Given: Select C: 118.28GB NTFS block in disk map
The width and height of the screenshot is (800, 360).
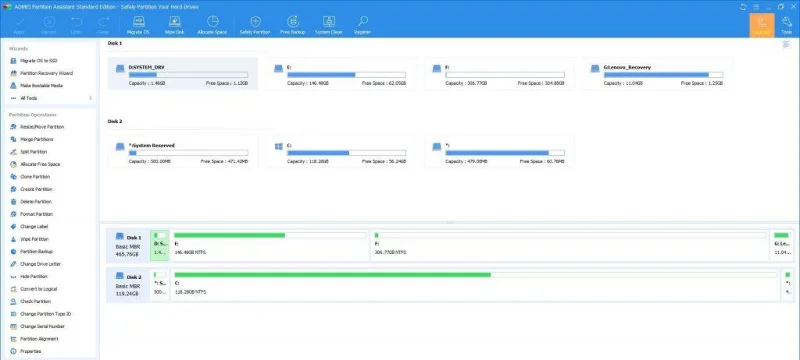Looking at the screenshot, I should click(475, 285).
